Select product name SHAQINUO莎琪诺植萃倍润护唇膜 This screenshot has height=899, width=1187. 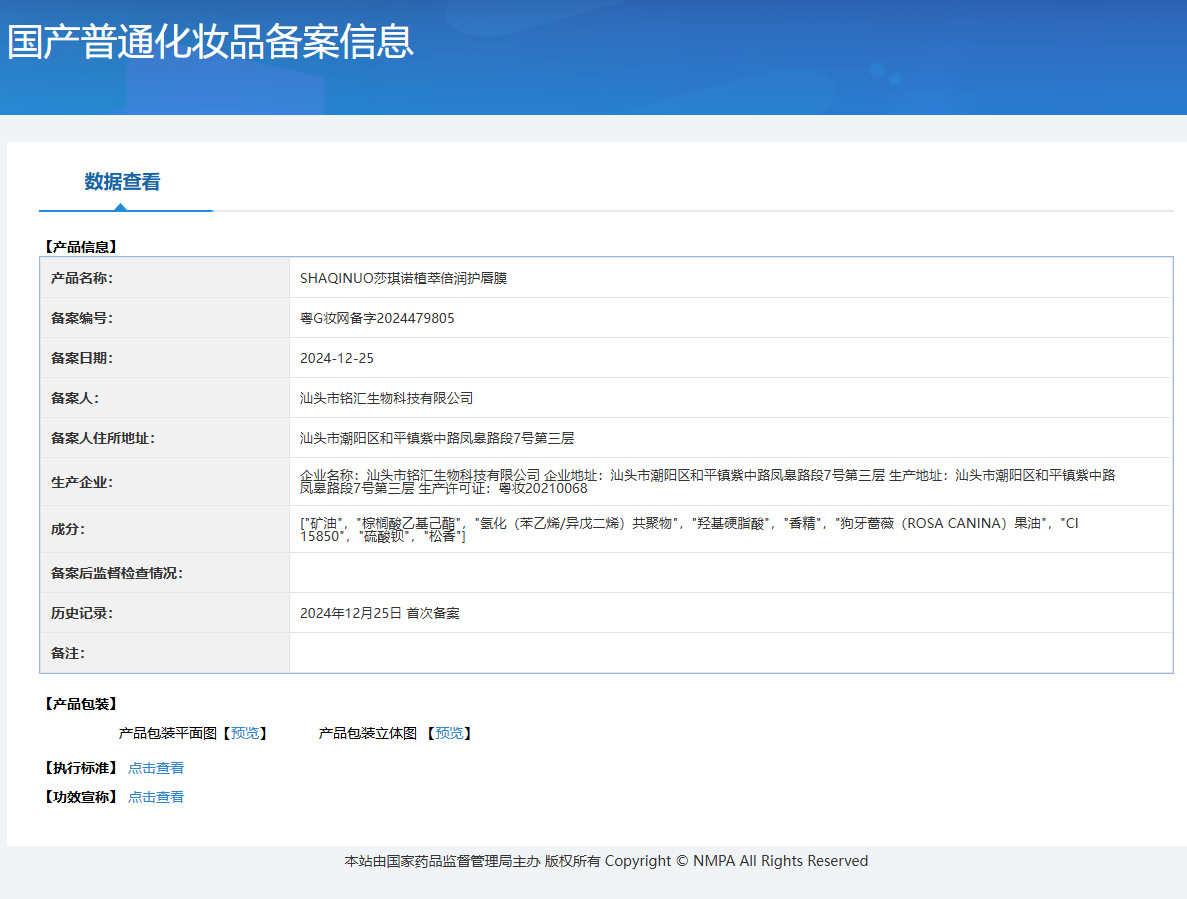(403, 278)
